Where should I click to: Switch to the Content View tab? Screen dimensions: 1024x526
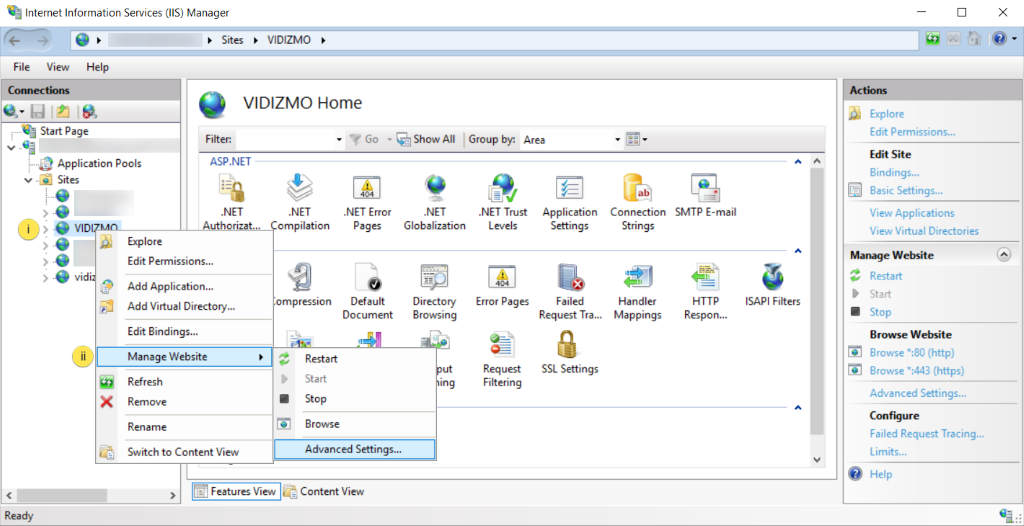[x=332, y=491]
